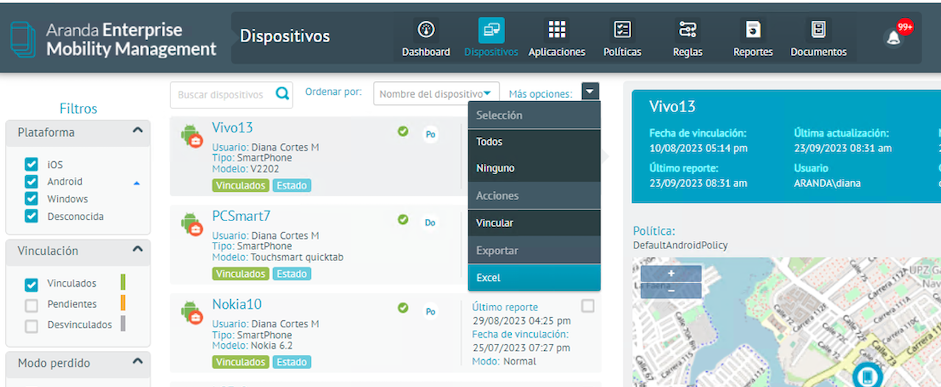The width and height of the screenshot is (941, 387).
Task: Open the Aplicaciones grid icon
Action: pyautogui.click(x=557, y=29)
